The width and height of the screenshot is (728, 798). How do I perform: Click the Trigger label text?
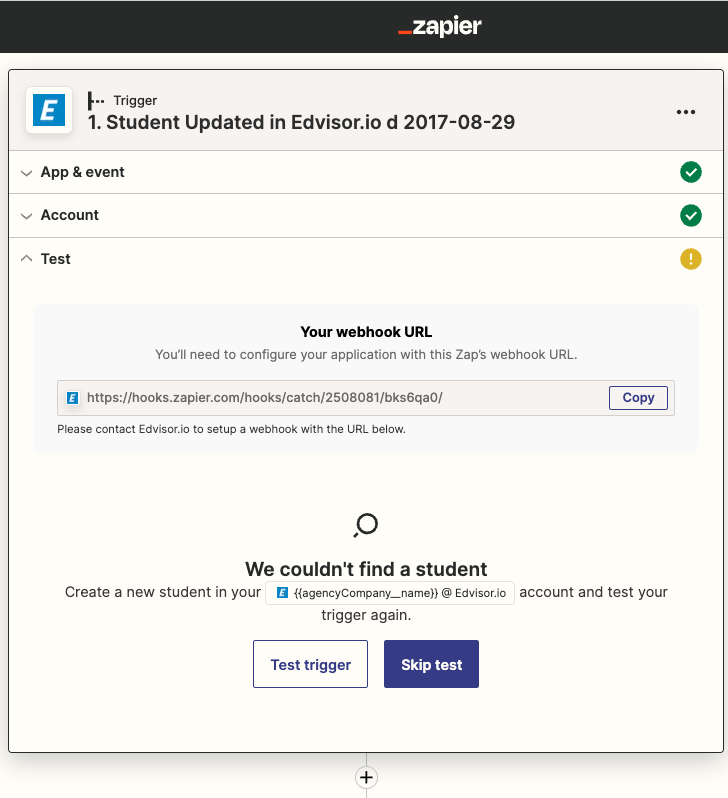135,101
